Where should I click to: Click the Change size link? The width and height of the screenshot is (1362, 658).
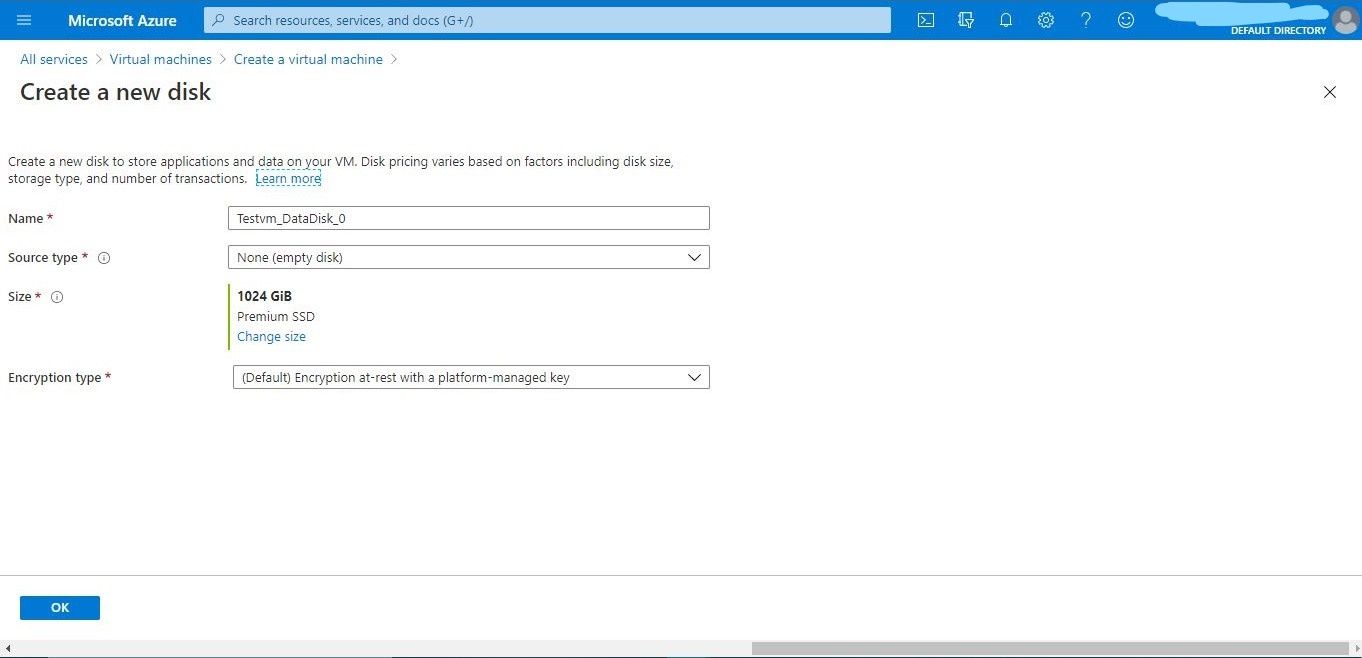[x=271, y=336]
